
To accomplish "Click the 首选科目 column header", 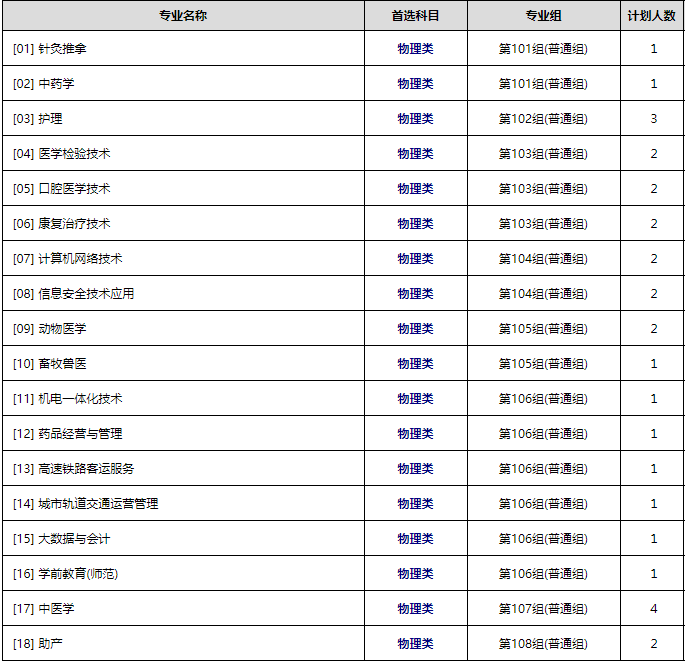I will [x=415, y=16].
